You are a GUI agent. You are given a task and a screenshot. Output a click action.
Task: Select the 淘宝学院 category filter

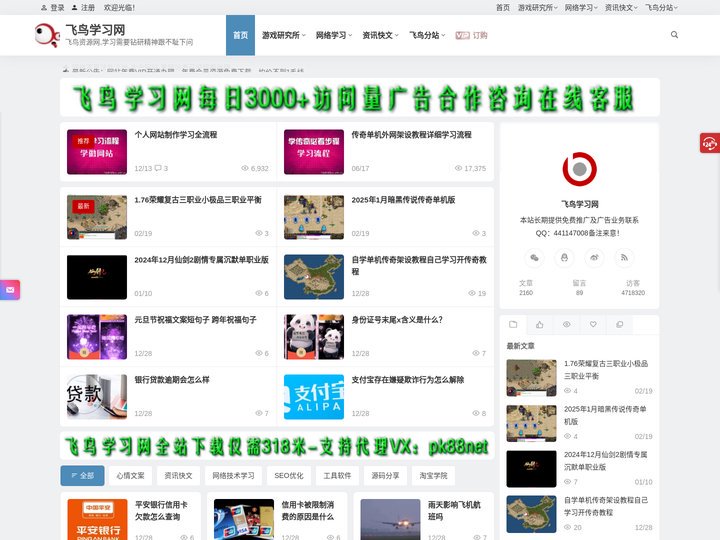pos(433,476)
